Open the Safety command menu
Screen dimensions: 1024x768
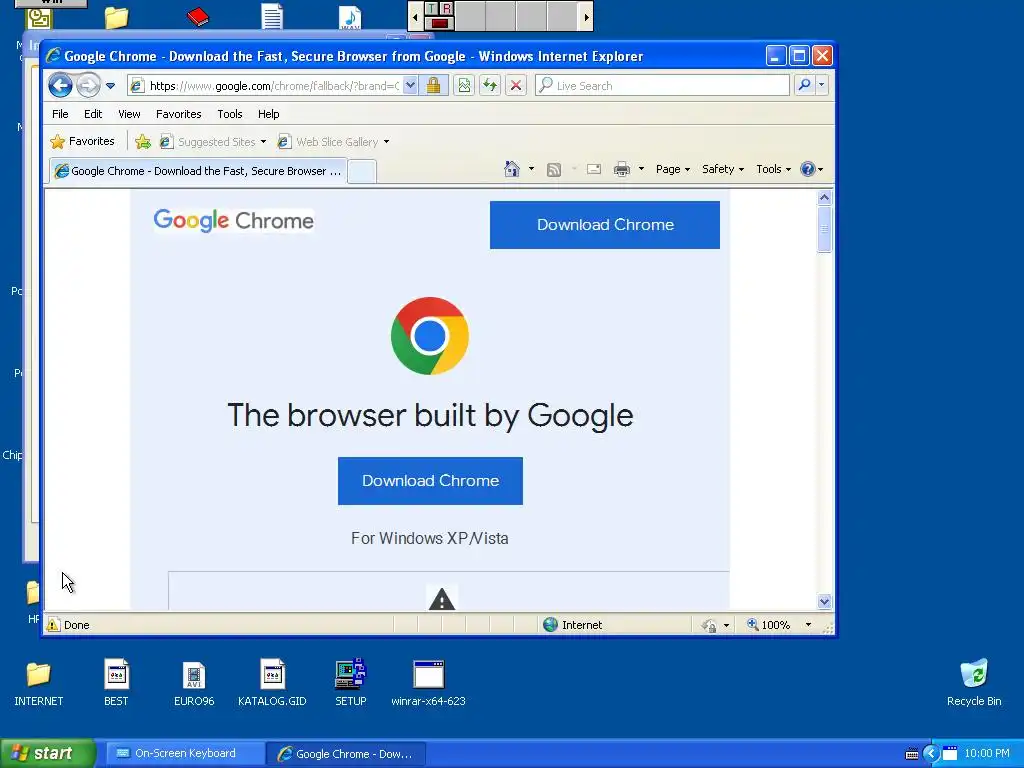coord(722,169)
